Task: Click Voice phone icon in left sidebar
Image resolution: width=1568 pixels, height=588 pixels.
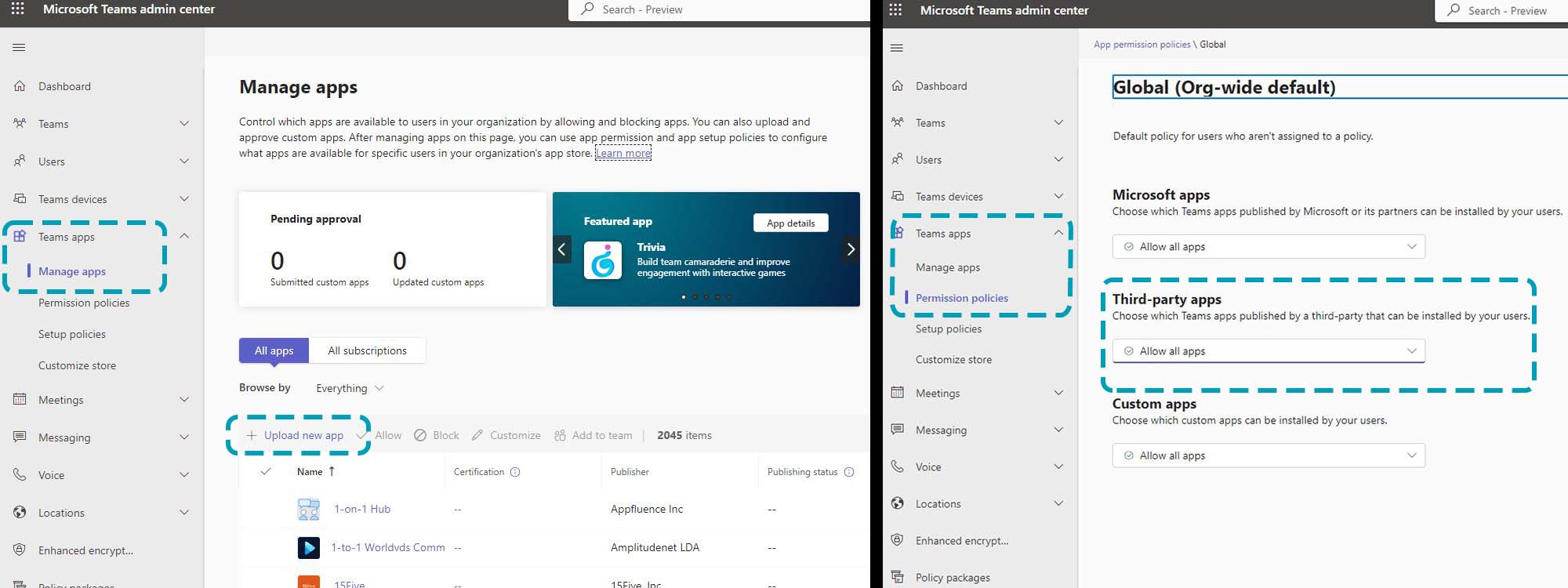Action: [x=20, y=475]
